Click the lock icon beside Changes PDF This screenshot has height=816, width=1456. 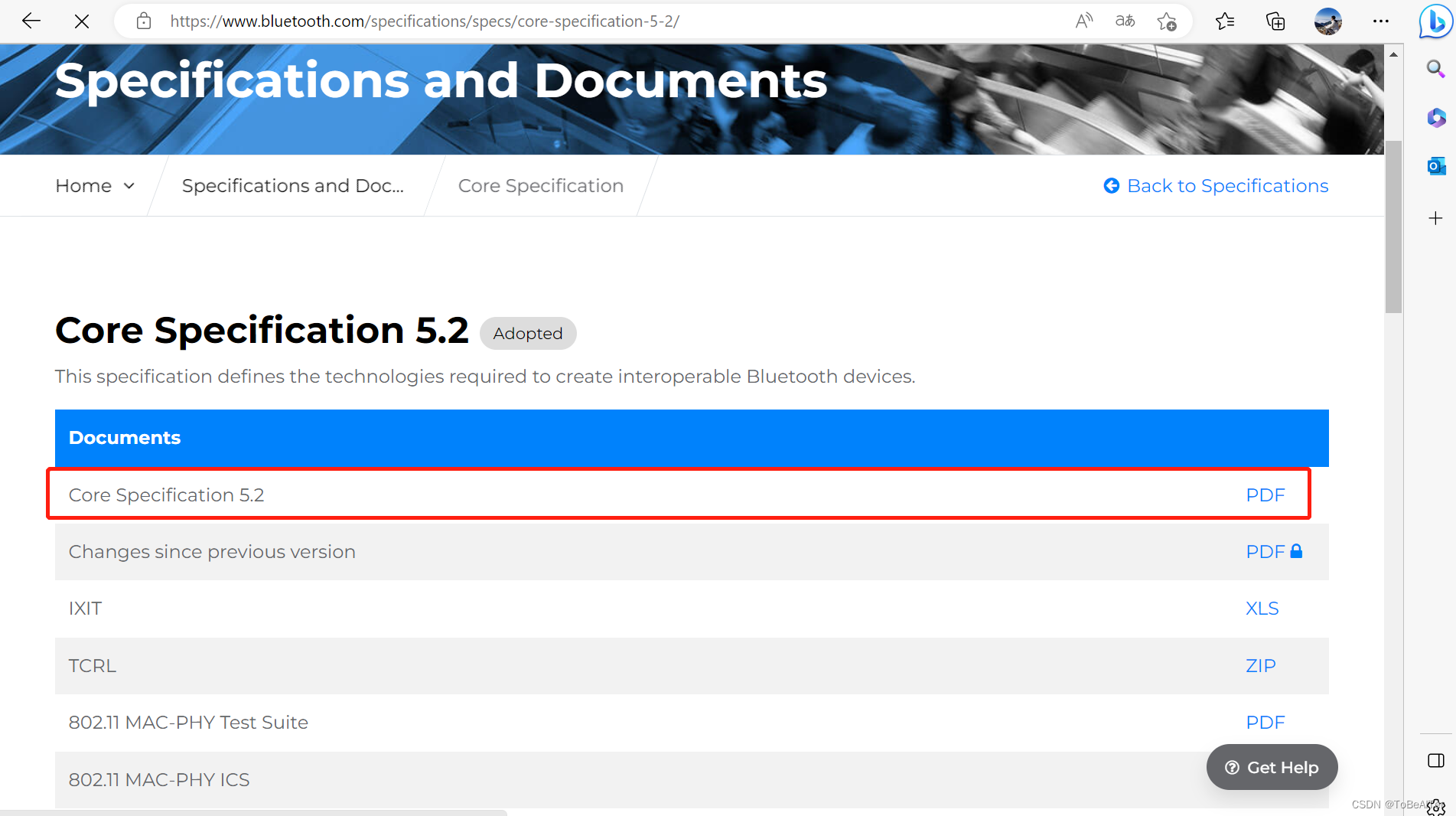pos(1296,551)
